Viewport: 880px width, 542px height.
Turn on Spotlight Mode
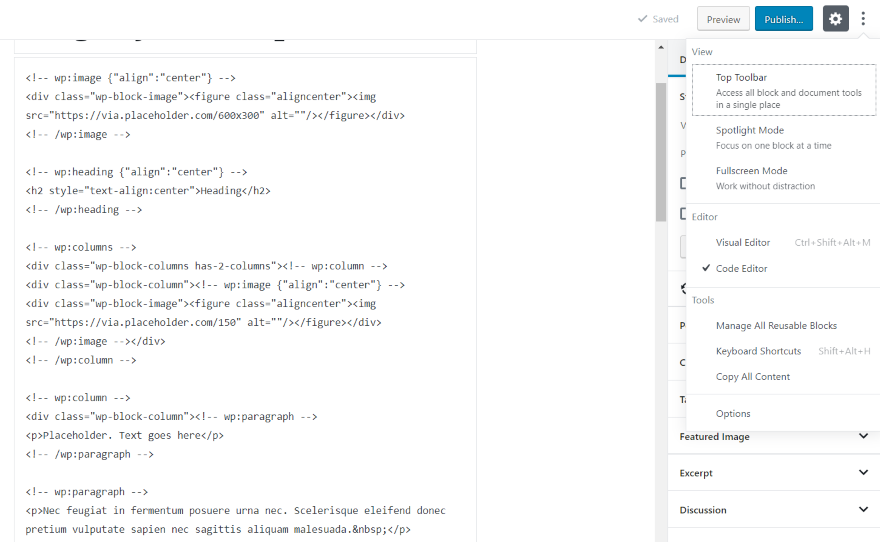(x=783, y=137)
